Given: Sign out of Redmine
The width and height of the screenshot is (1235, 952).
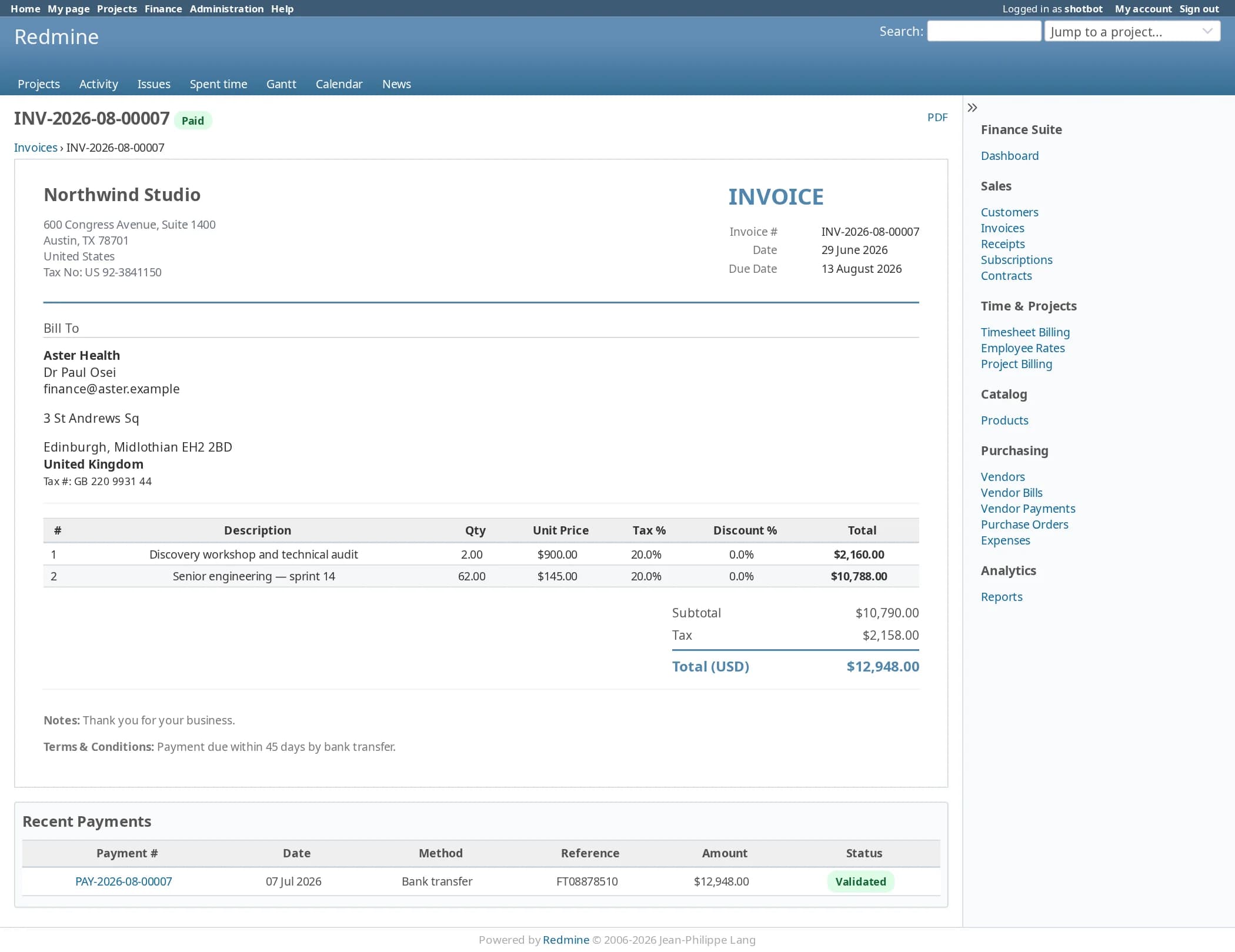Looking at the screenshot, I should (x=1199, y=9).
